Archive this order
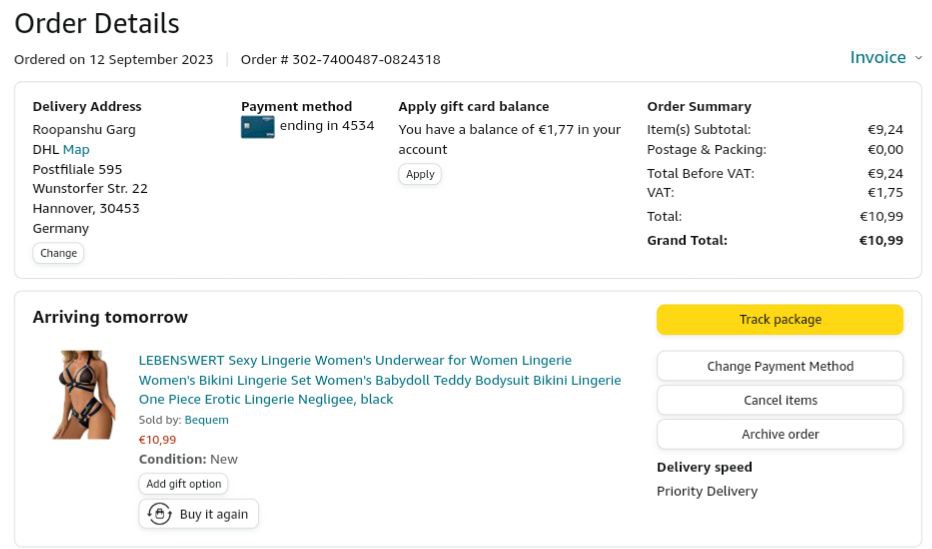The image size is (932, 549). (x=779, y=434)
